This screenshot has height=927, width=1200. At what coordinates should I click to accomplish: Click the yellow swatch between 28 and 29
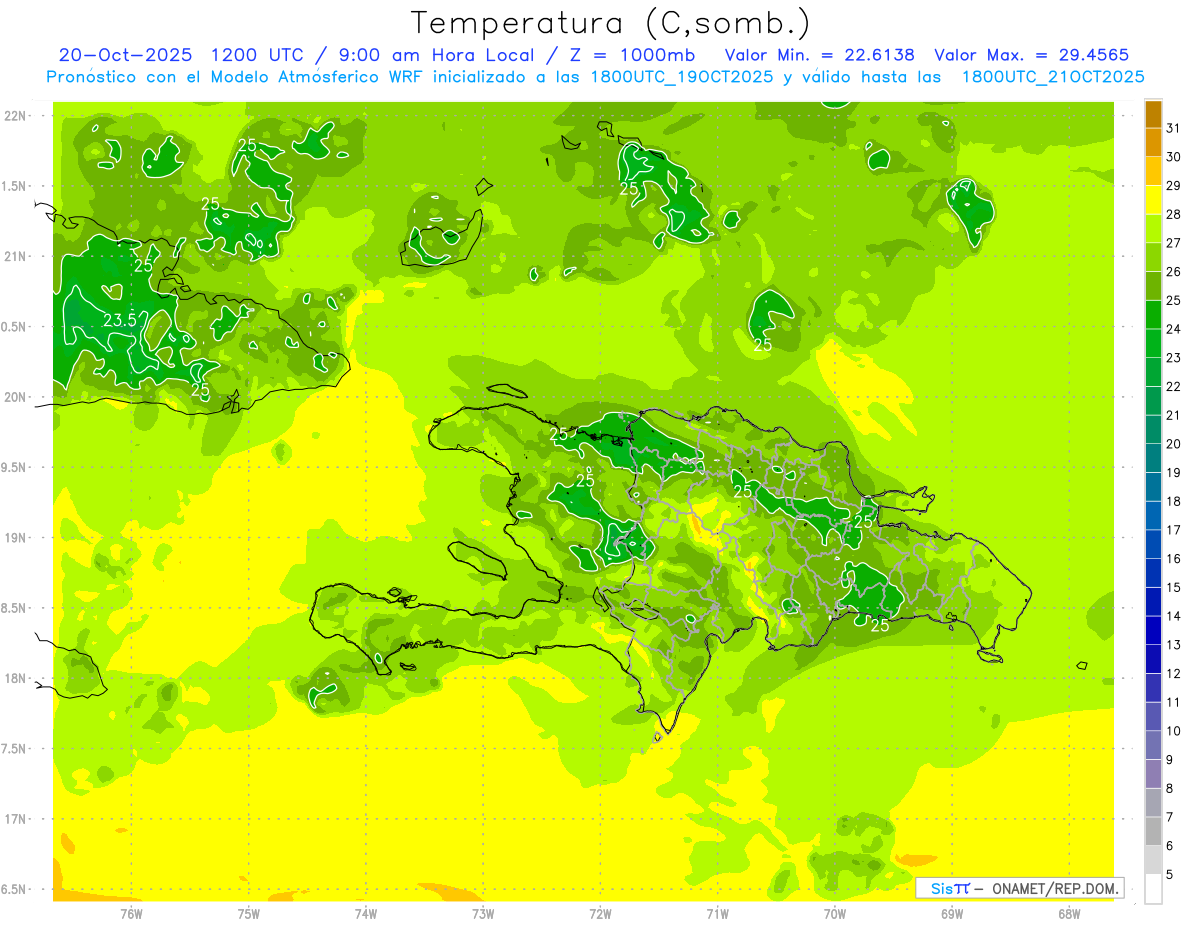point(1153,200)
